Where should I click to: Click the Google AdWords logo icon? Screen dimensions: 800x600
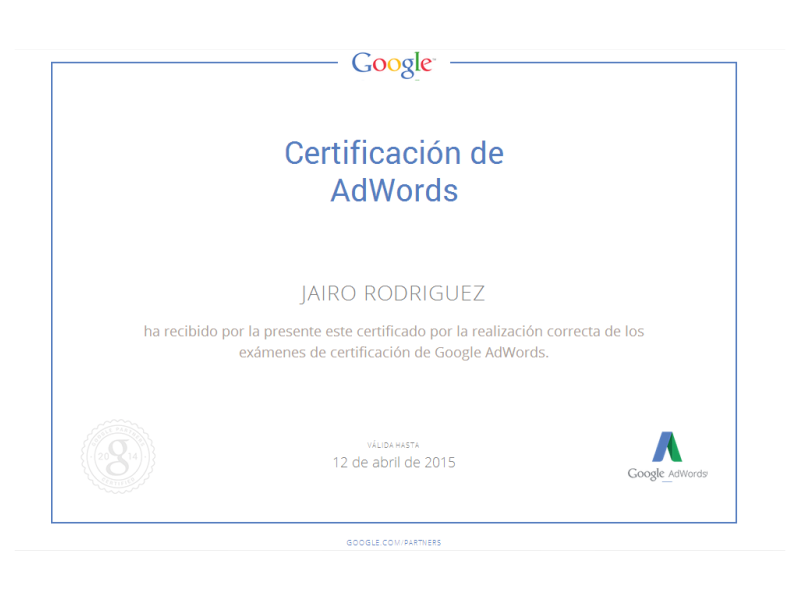coord(667,446)
